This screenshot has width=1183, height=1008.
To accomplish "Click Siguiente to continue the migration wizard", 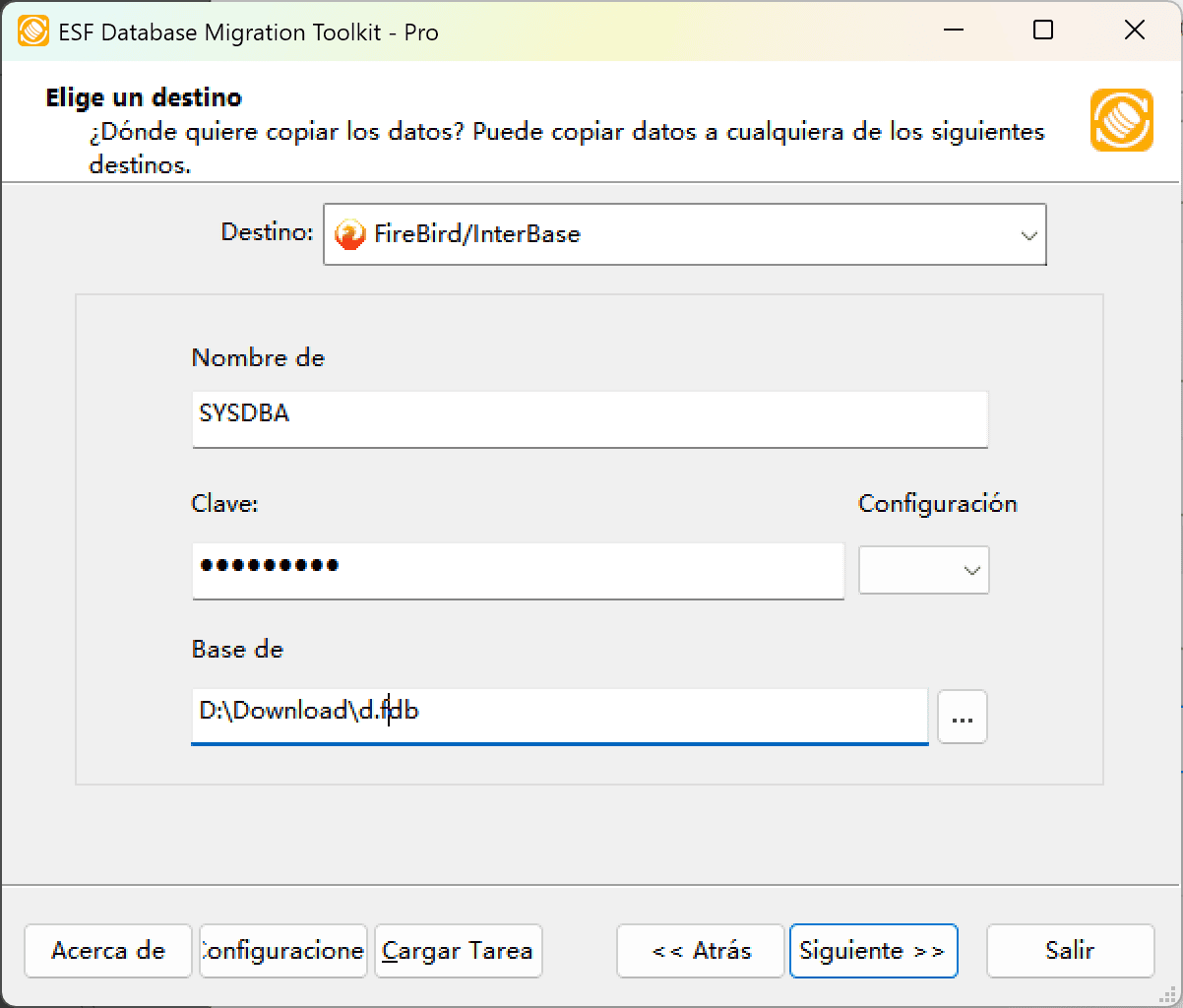I will tap(872, 951).
